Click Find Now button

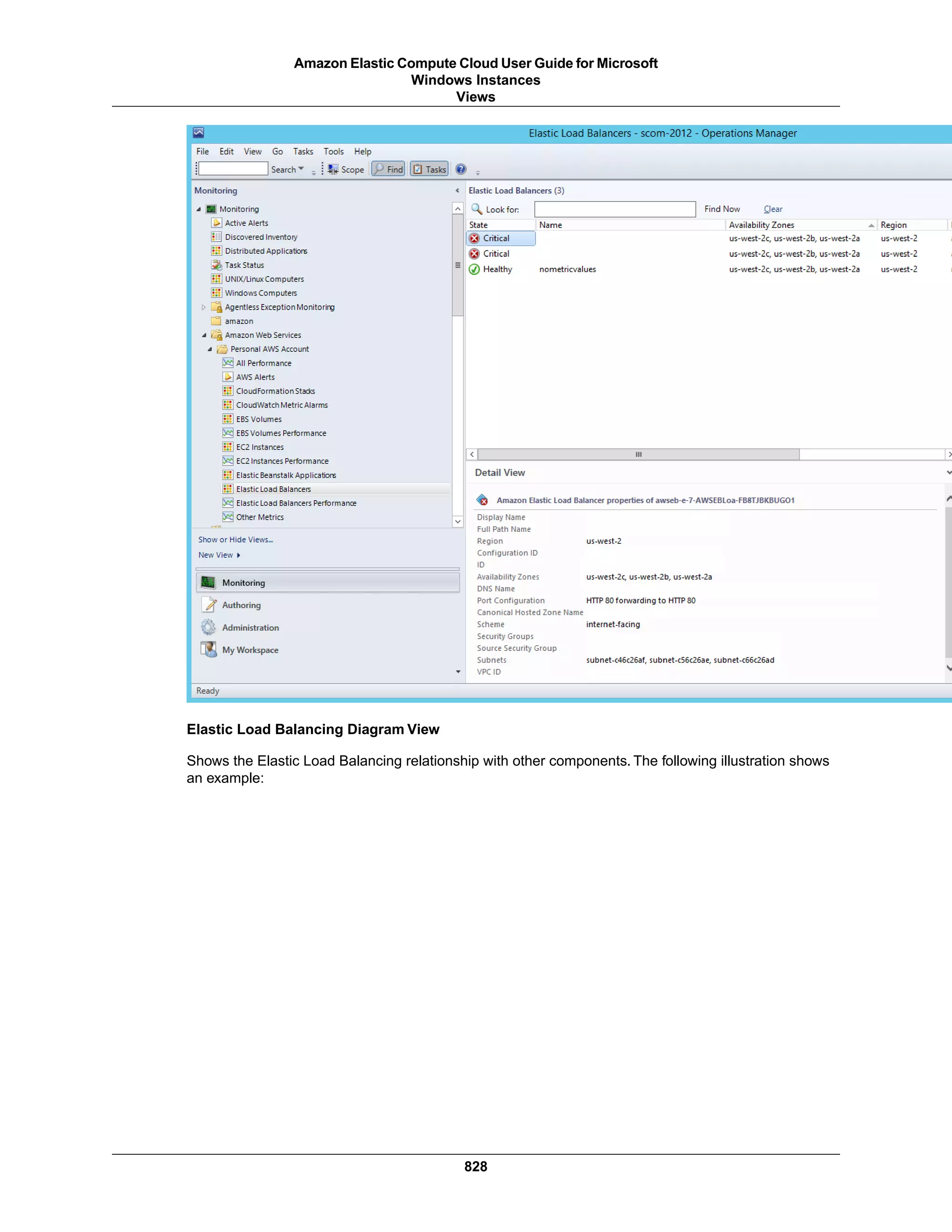click(x=722, y=209)
